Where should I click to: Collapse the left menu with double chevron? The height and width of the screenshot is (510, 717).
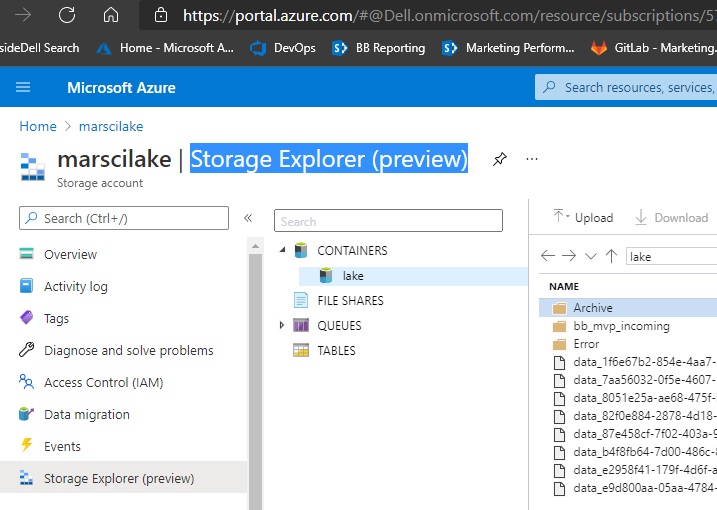pyautogui.click(x=248, y=218)
